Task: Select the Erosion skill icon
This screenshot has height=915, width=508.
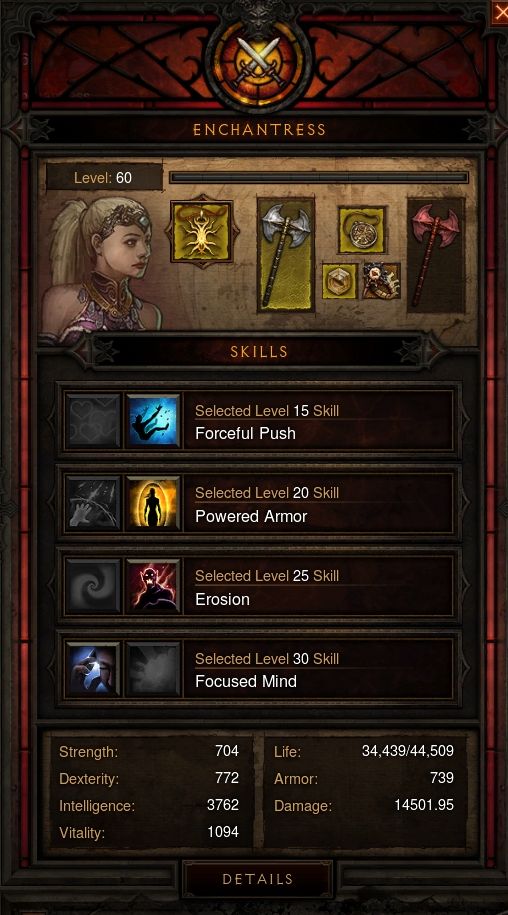Action: 153,586
